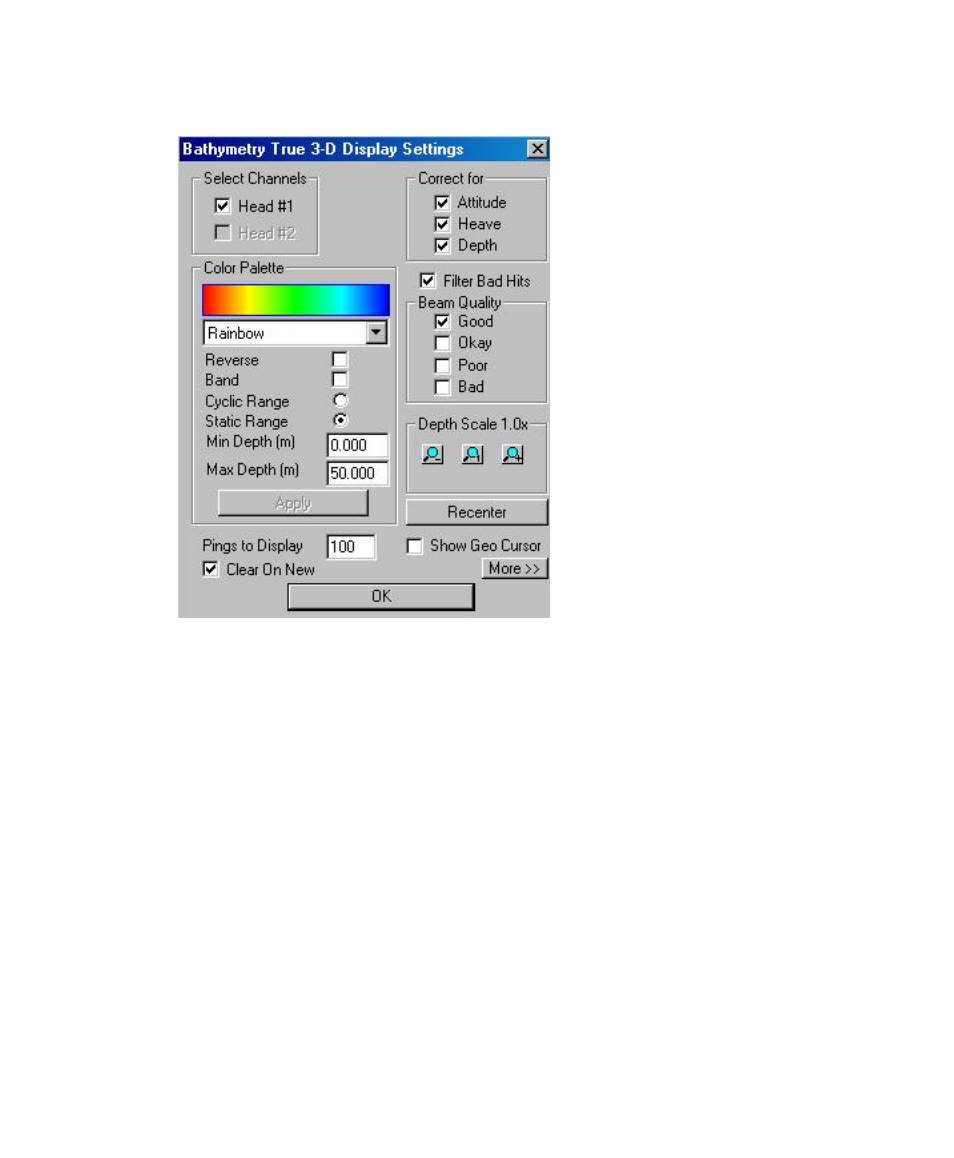
Task: Click the Recenter button
Action: 477,512
